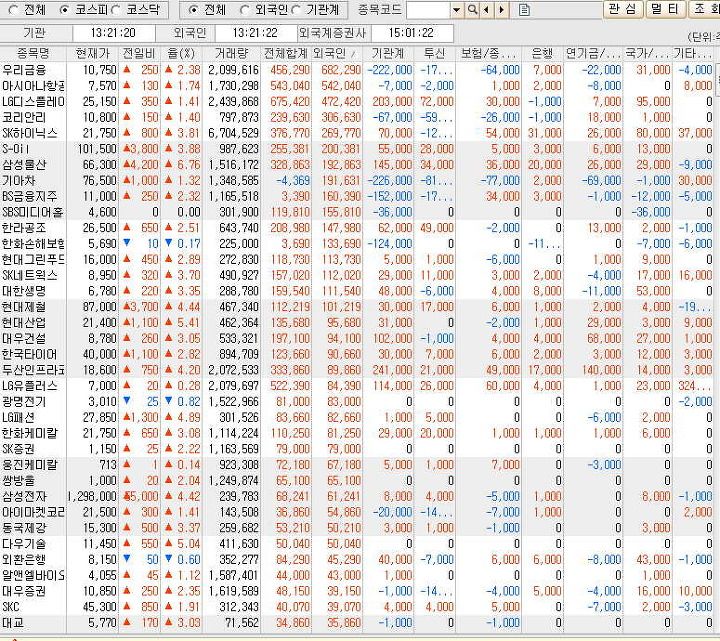Select the S-Oil stock row

356,149
